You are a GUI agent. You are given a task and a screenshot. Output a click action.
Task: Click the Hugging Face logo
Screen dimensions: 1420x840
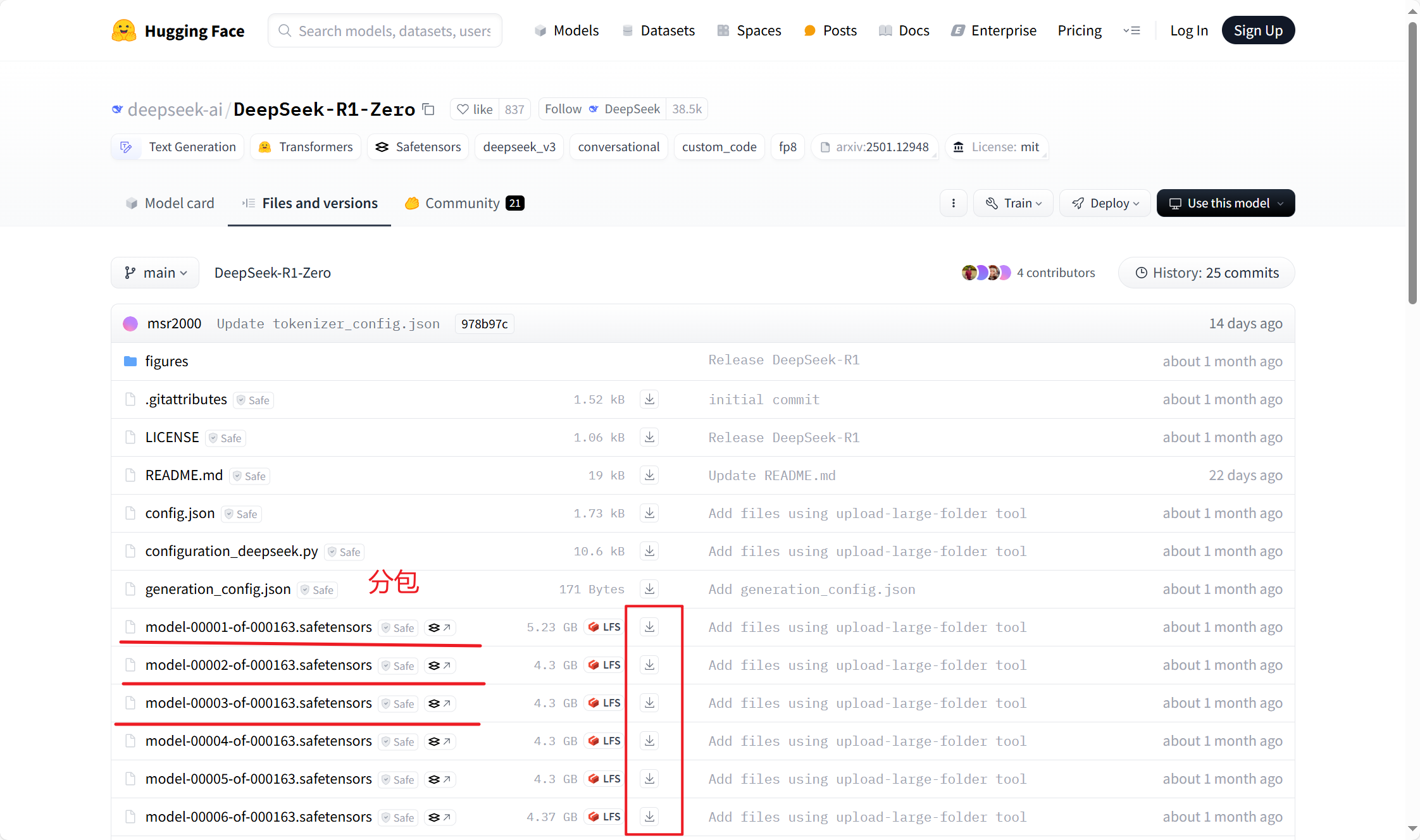click(x=178, y=30)
